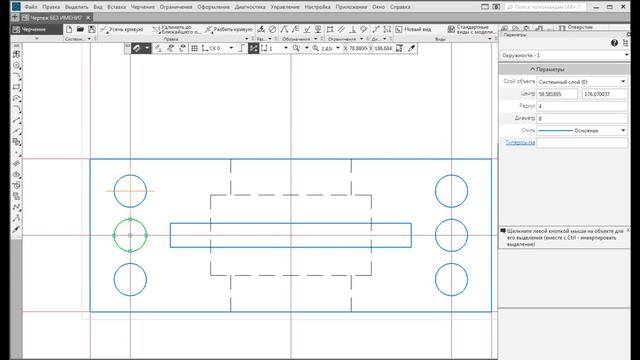This screenshot has height=360, width=640.
Task: Toggle the orthogonal drawing mode icon
Action: [x=241, y=48]
